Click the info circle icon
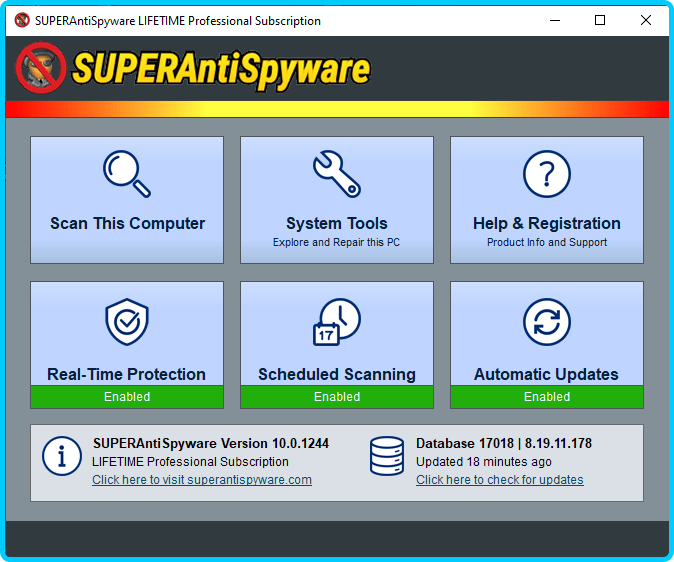 coord(62,456)
